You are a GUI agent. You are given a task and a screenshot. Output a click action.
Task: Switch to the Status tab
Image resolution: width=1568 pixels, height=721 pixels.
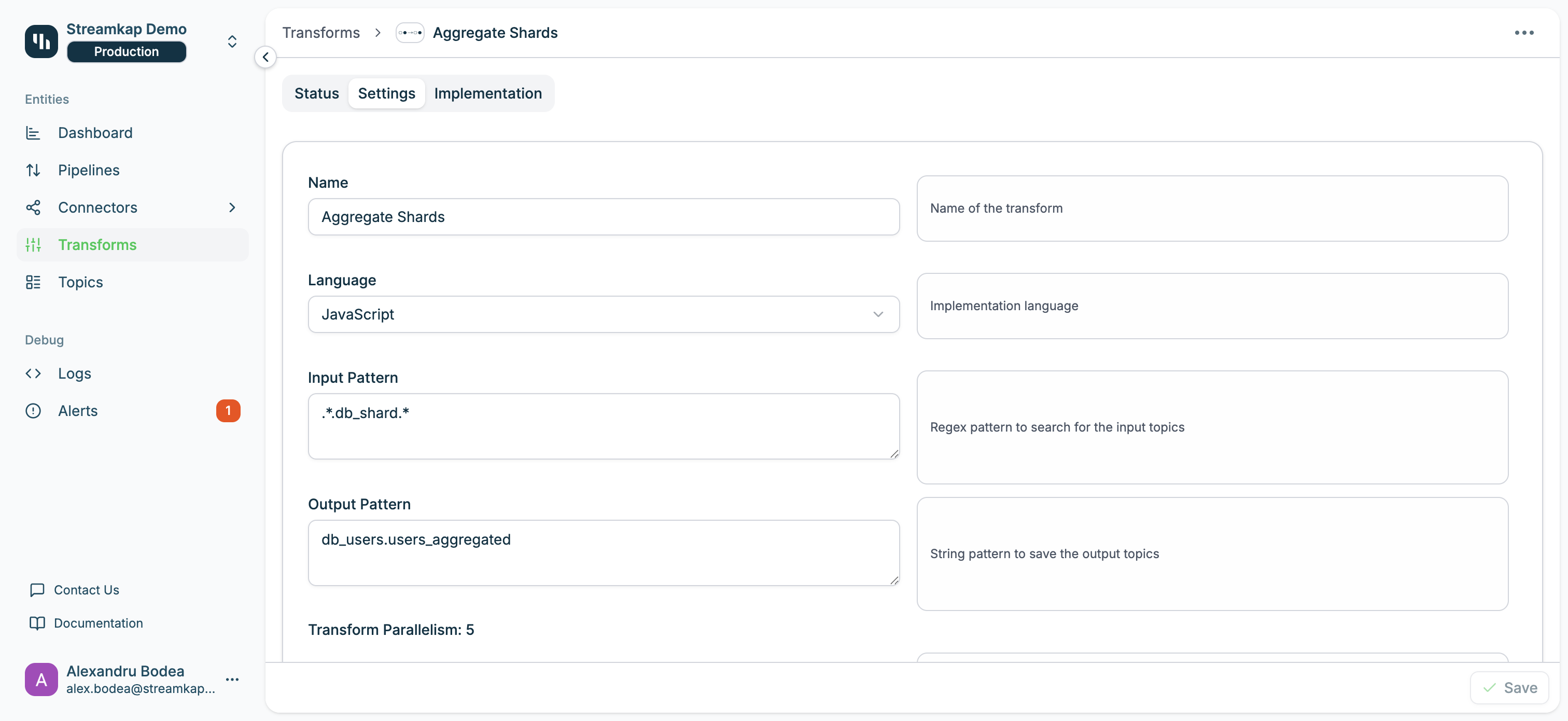tap(316, 93)
